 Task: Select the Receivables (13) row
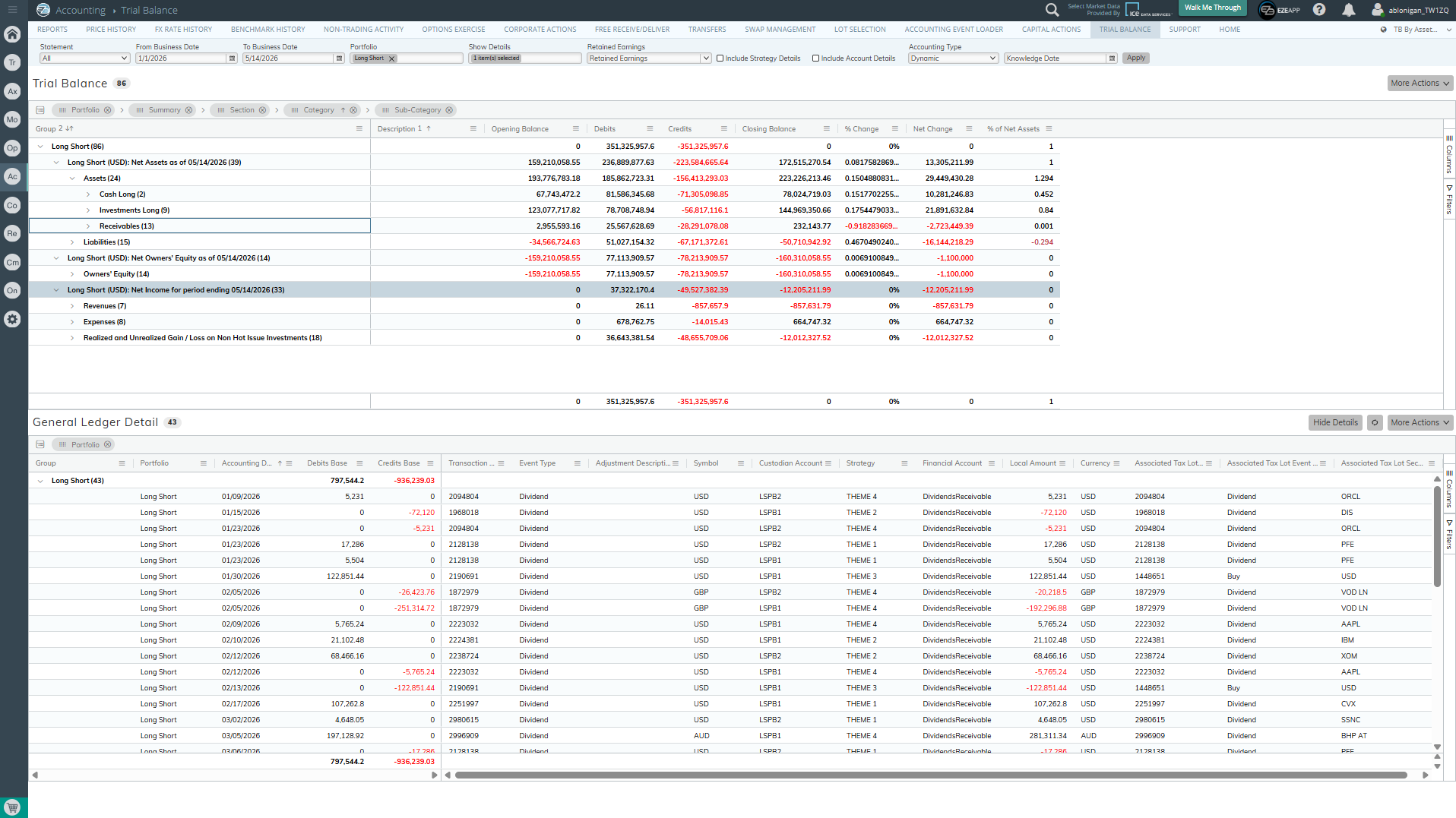pos(200,226)
